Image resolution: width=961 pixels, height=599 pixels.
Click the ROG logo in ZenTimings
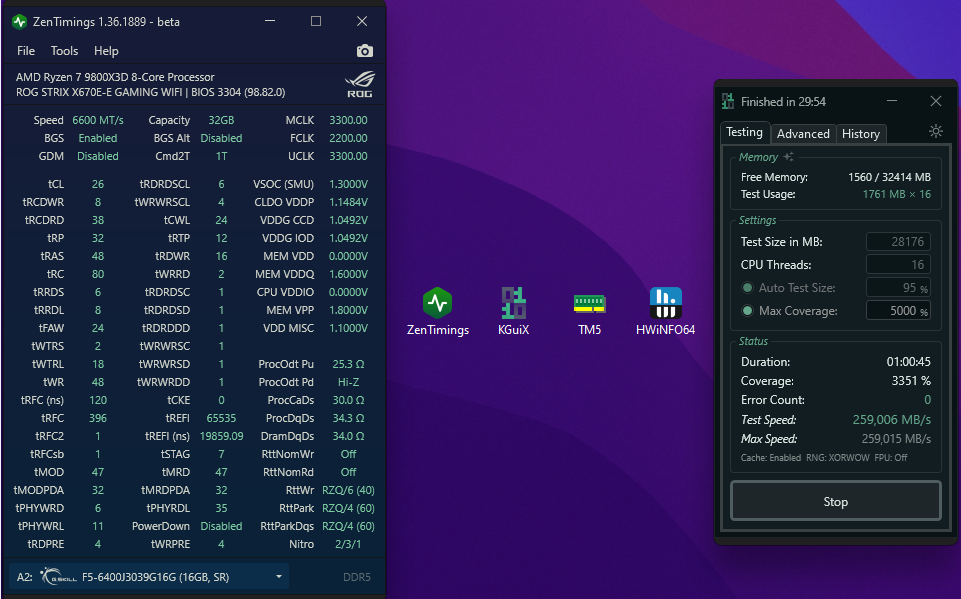point(360,85)
